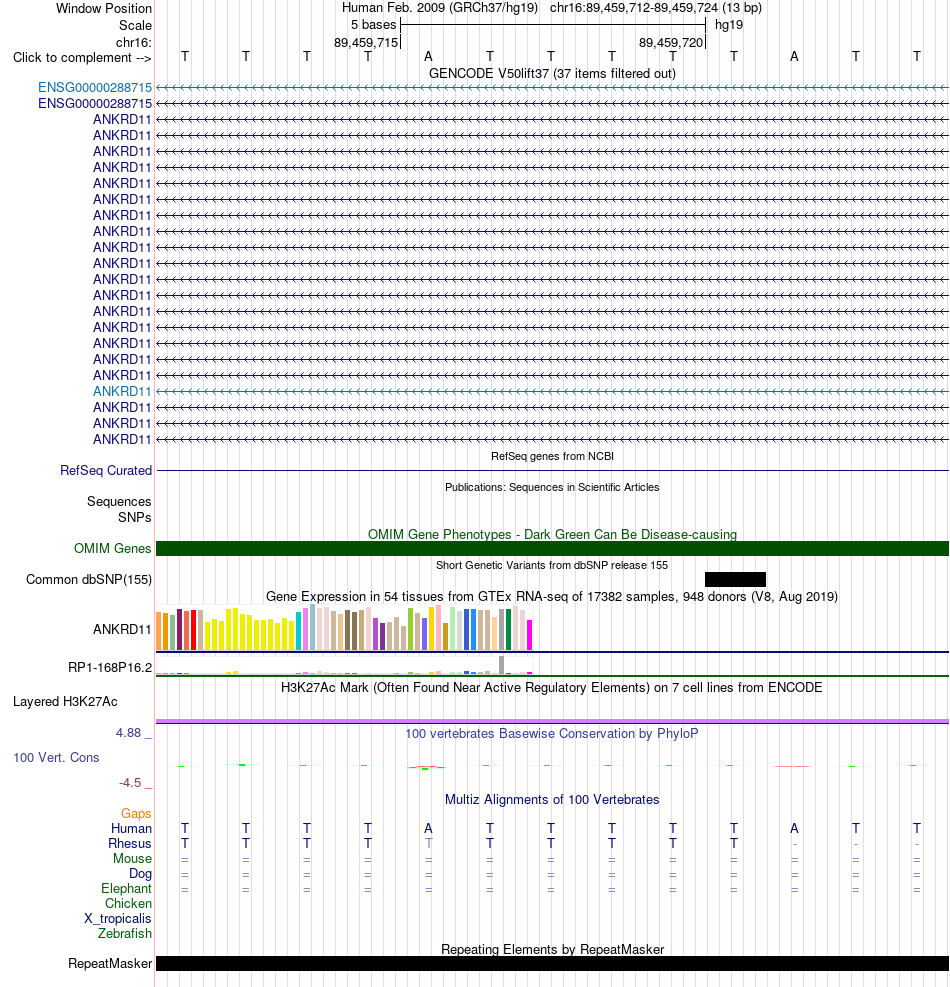This screenshot has height=987, width=950.
Task: Open 'Short Genetic Variants from dbSNP release 155' title
Action: pos(552,565)
